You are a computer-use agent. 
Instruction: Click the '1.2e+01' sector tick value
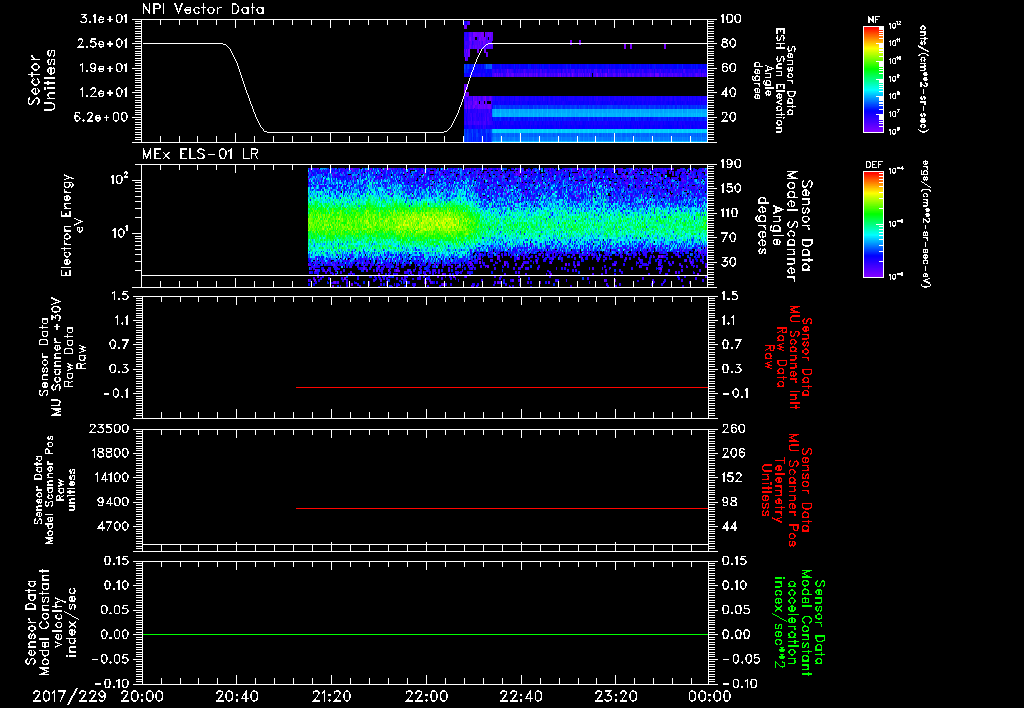(x=104, y=93)
